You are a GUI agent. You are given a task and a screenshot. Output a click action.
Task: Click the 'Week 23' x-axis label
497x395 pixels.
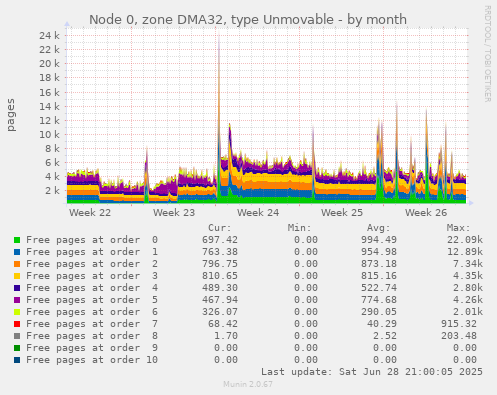(174, 213)
